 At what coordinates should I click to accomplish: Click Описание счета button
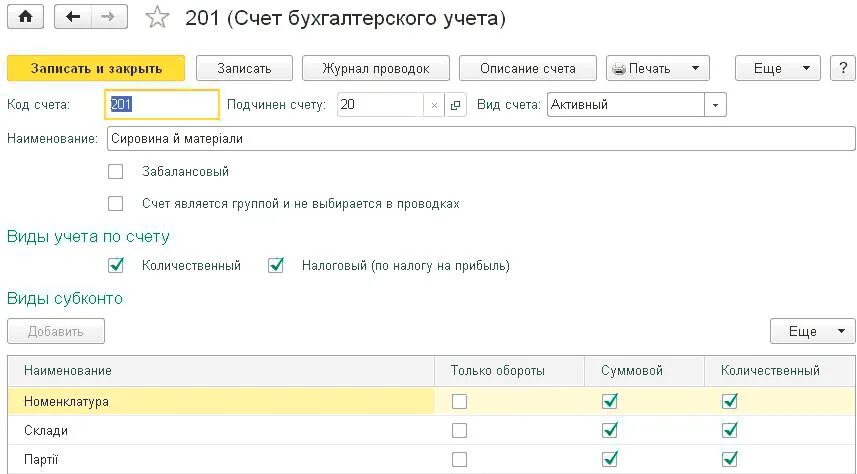(527, 68)
